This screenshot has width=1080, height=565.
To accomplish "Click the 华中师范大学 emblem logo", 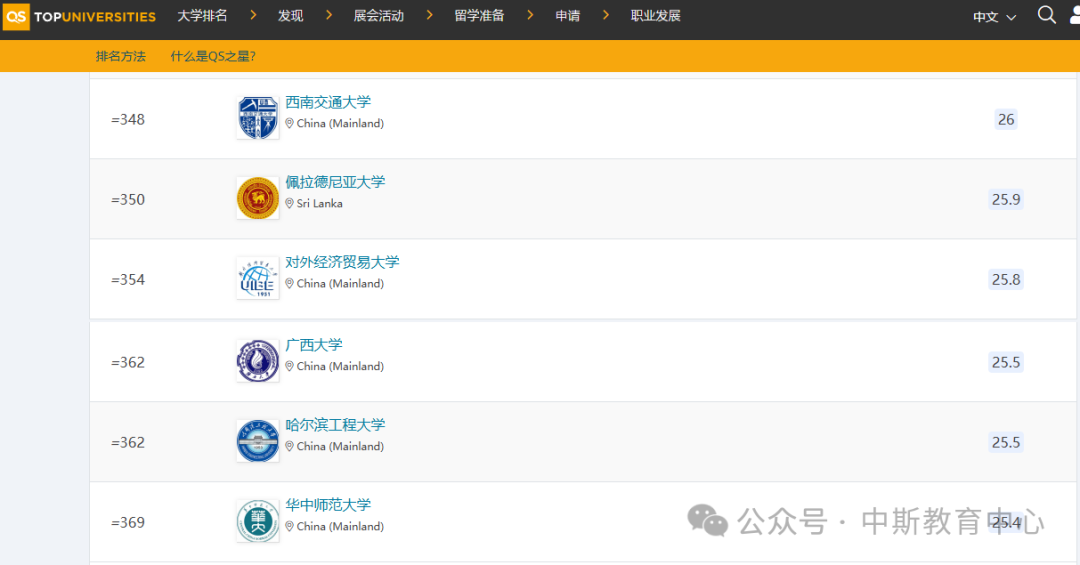I will [x=258, y=520].
